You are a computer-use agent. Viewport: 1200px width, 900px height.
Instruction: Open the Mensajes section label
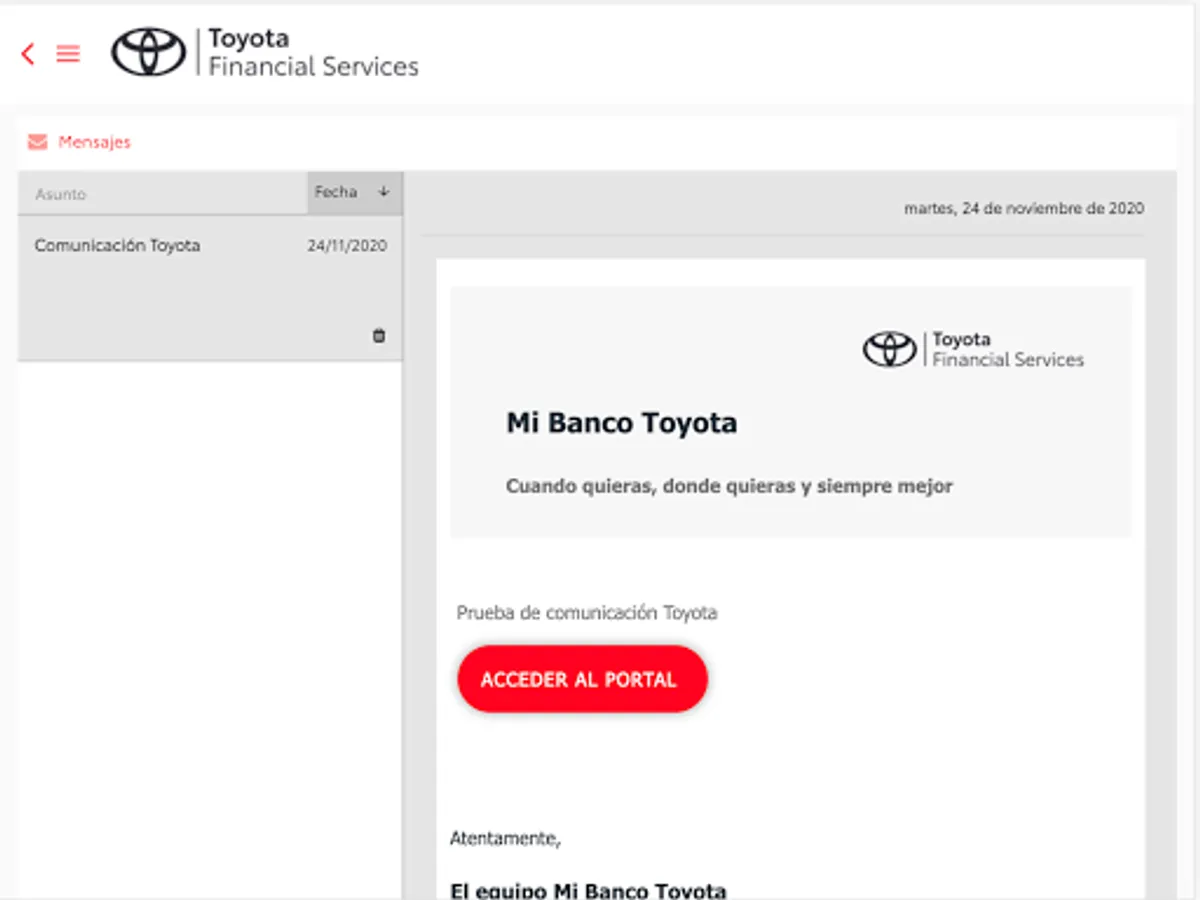point(94,142)
